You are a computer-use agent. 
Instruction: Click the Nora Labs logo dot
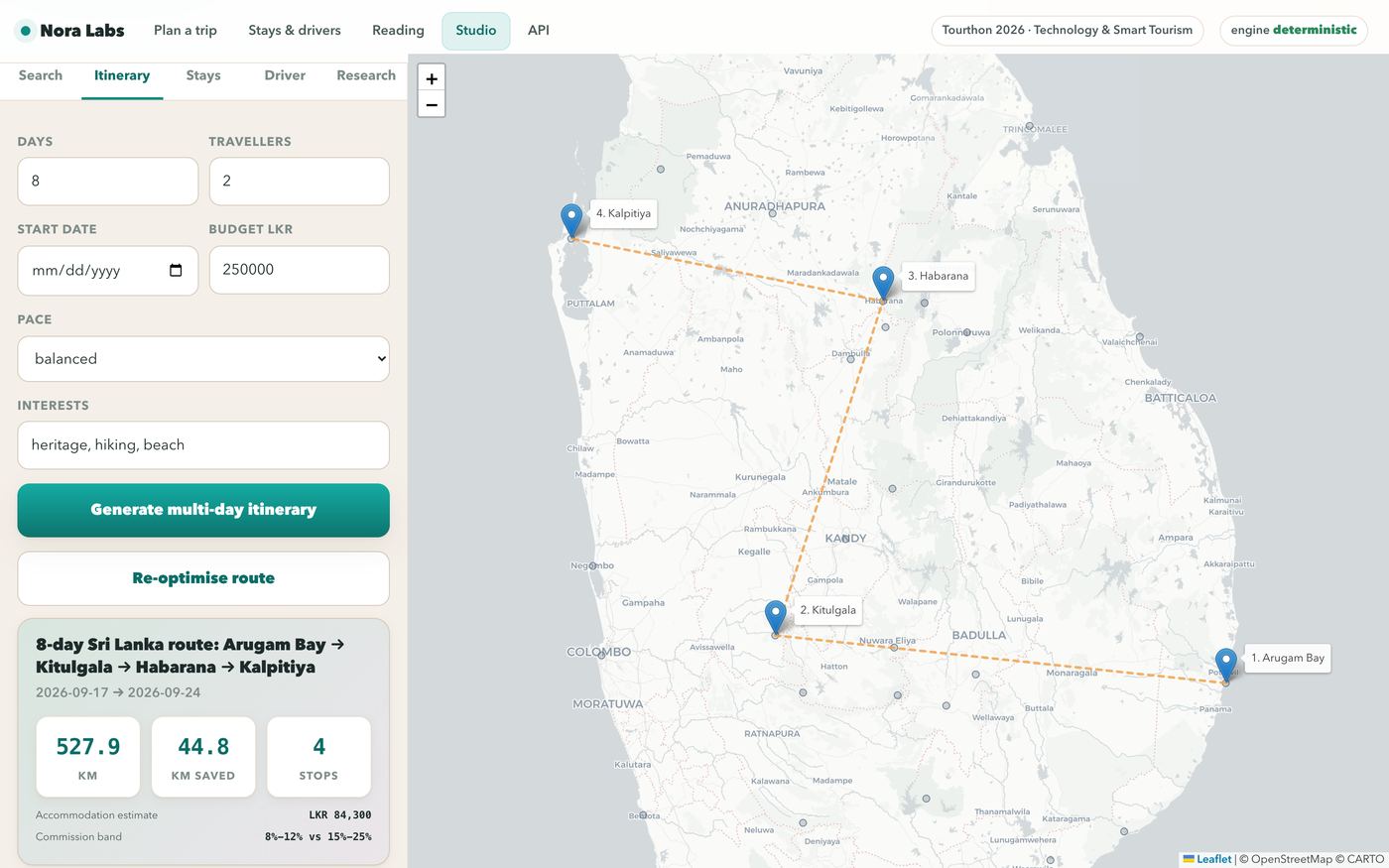(x=26, y=31)
